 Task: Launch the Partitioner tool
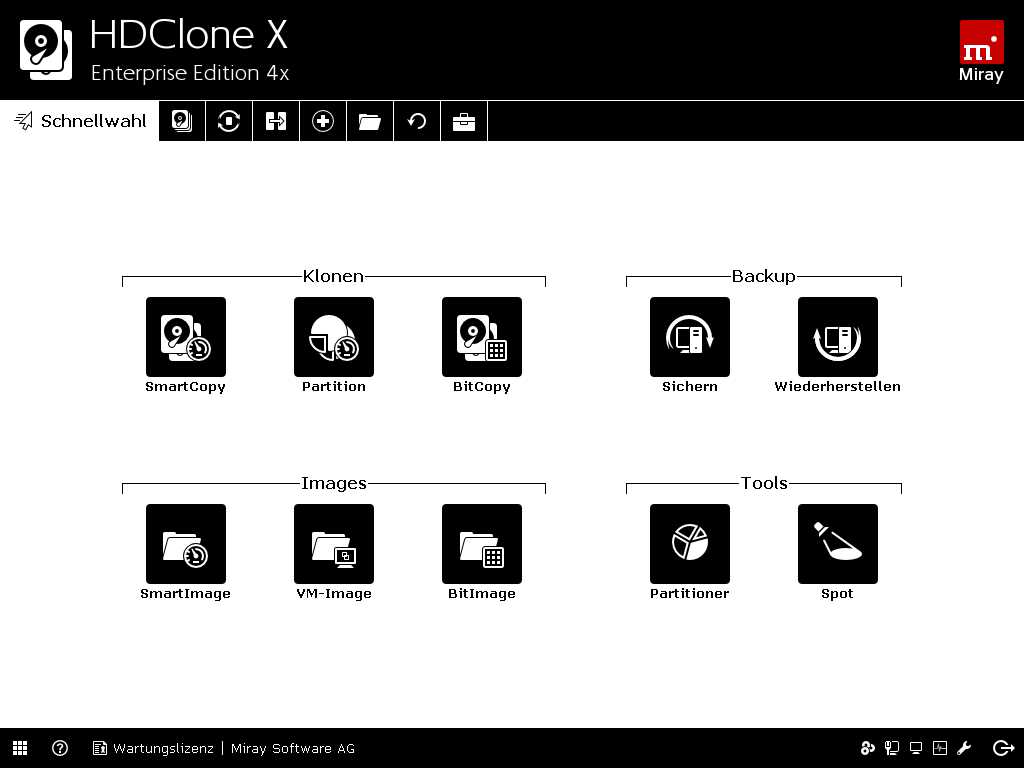[690, 544]
